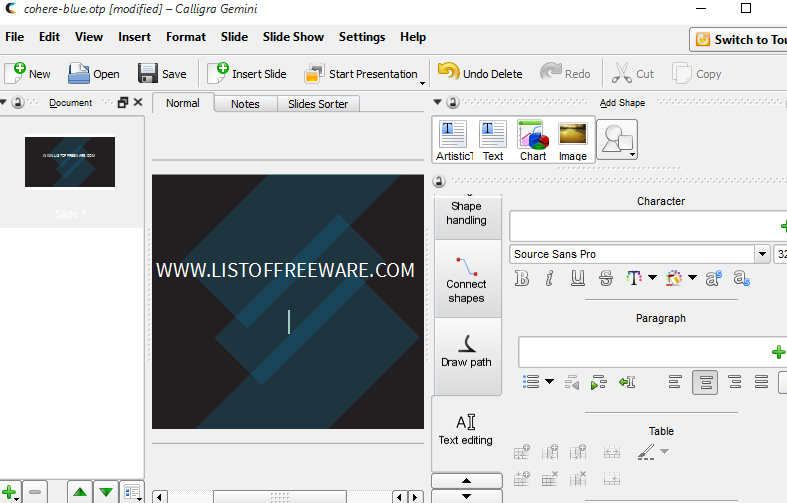Toggle superscript formatting

(x=713, y=278)
